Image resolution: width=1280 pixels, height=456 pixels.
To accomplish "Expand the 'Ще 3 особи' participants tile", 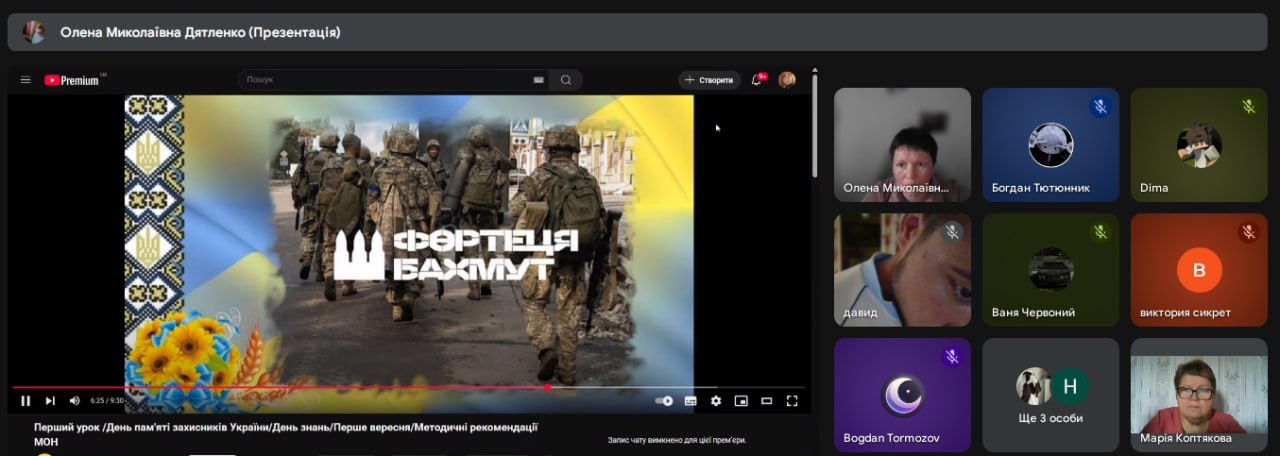I will [1050, 394].
